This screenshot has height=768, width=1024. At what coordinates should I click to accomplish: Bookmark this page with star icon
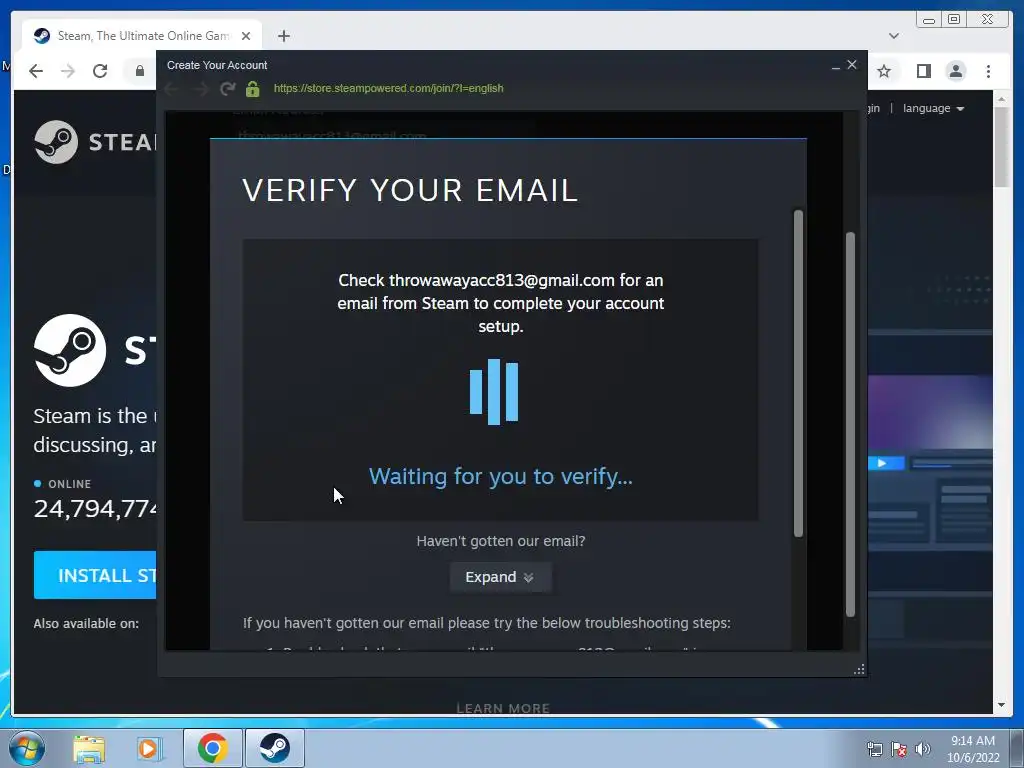[884, 71]
